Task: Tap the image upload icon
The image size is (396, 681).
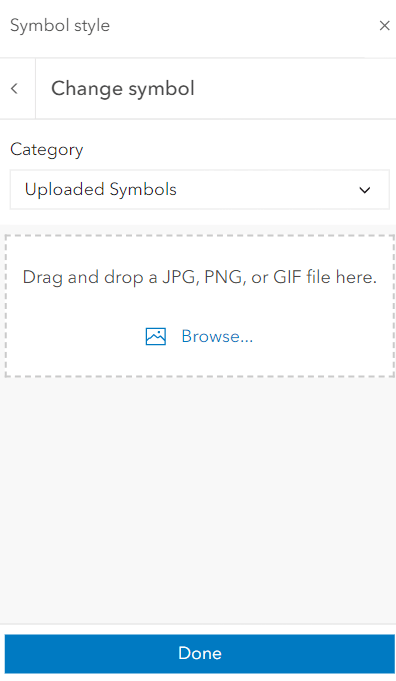Action: tap(155, 336)
